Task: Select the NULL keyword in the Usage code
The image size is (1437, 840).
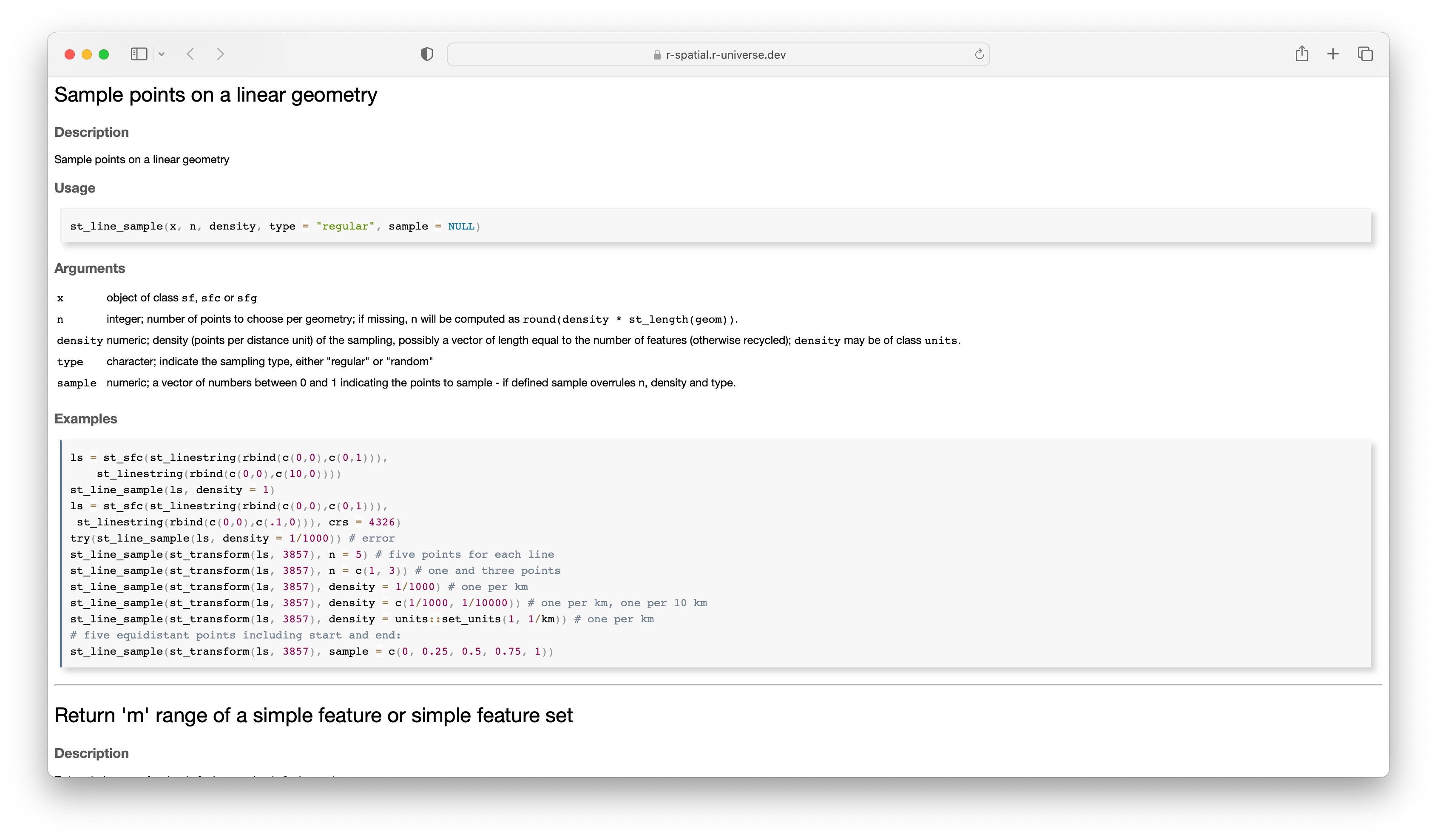Action: 461,226
